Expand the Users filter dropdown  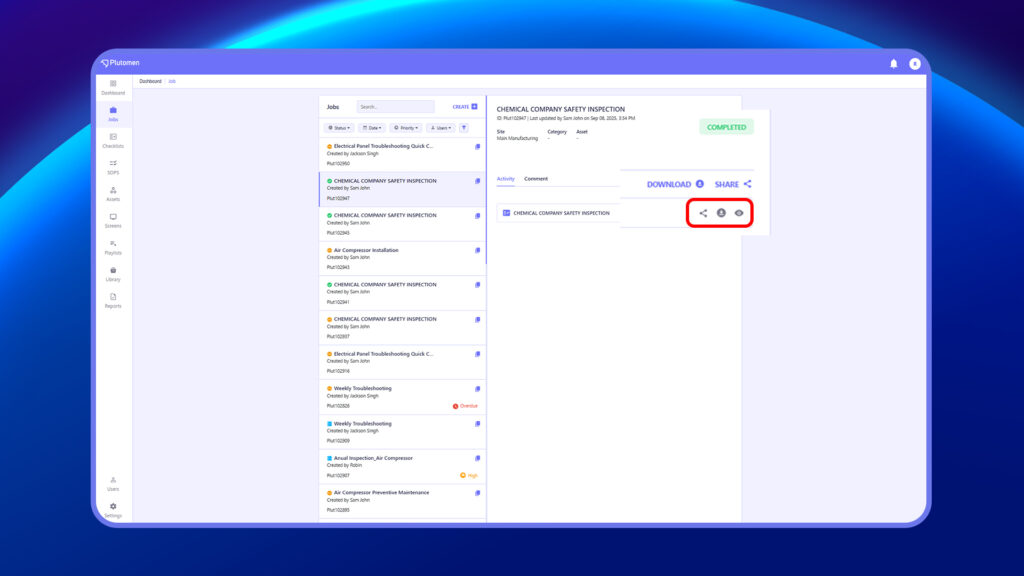441,128
